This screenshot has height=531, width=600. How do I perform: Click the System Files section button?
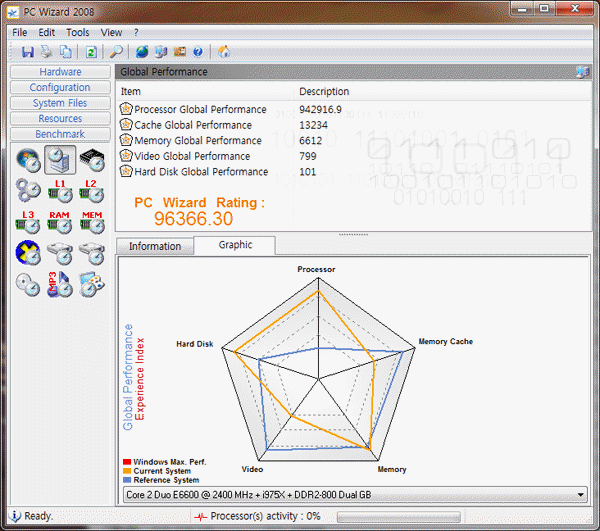[60, 103]
